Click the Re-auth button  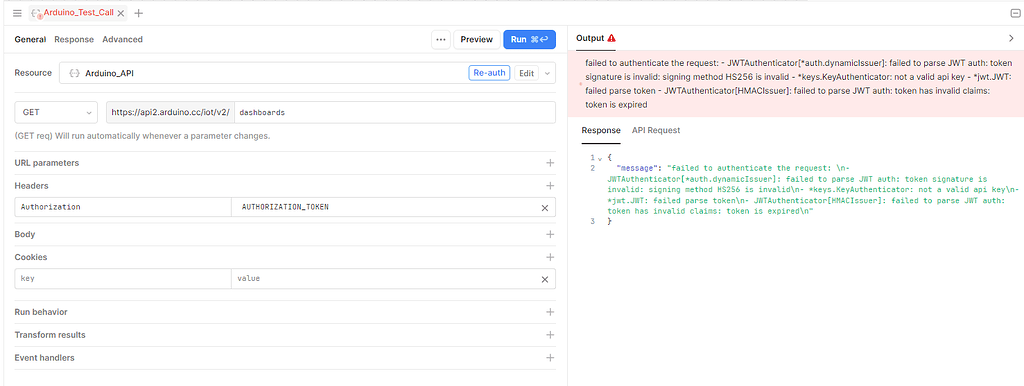click(x=489, y=73)
